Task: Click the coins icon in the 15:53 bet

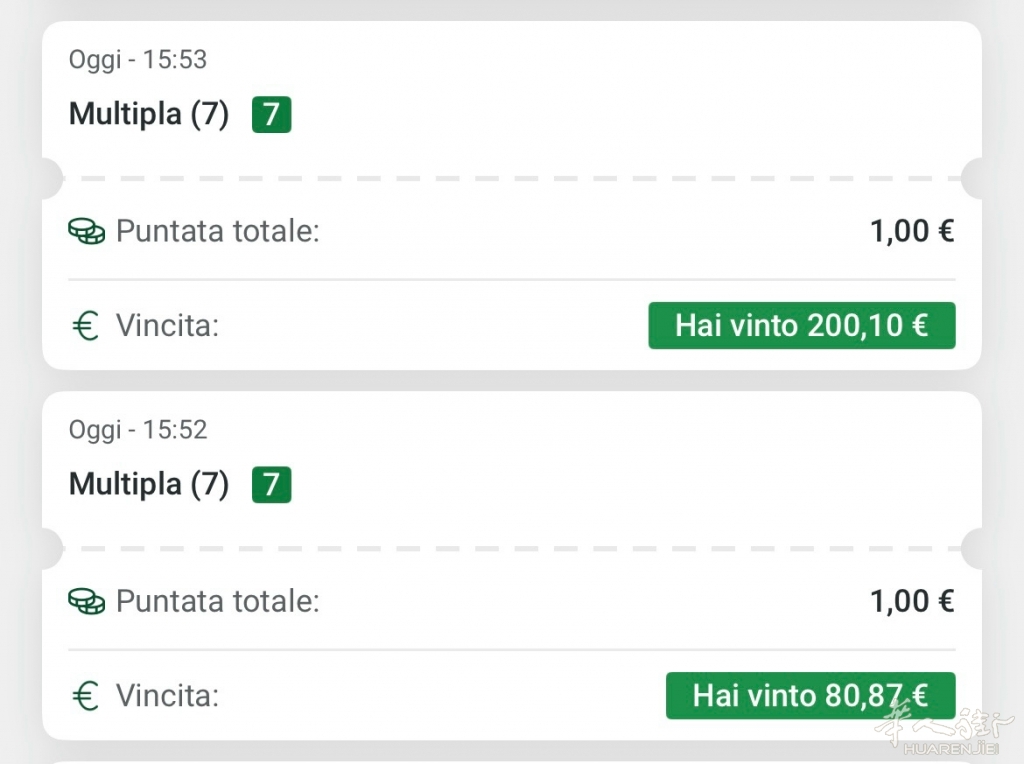Action: tap(86, 232)
